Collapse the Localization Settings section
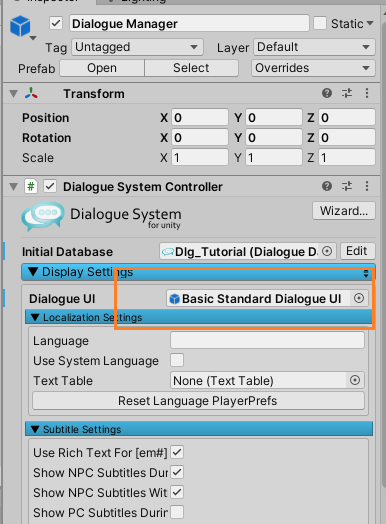This screenshot has width=386, height=524. pyautogui.click(x=35, y=317)
